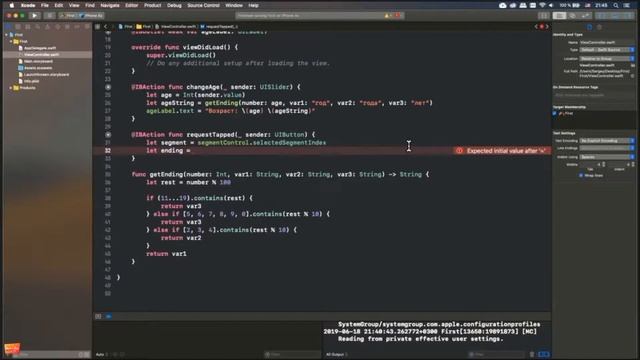
Task: Open the Line Endings dropdown
Action: [x=607, y=148]
